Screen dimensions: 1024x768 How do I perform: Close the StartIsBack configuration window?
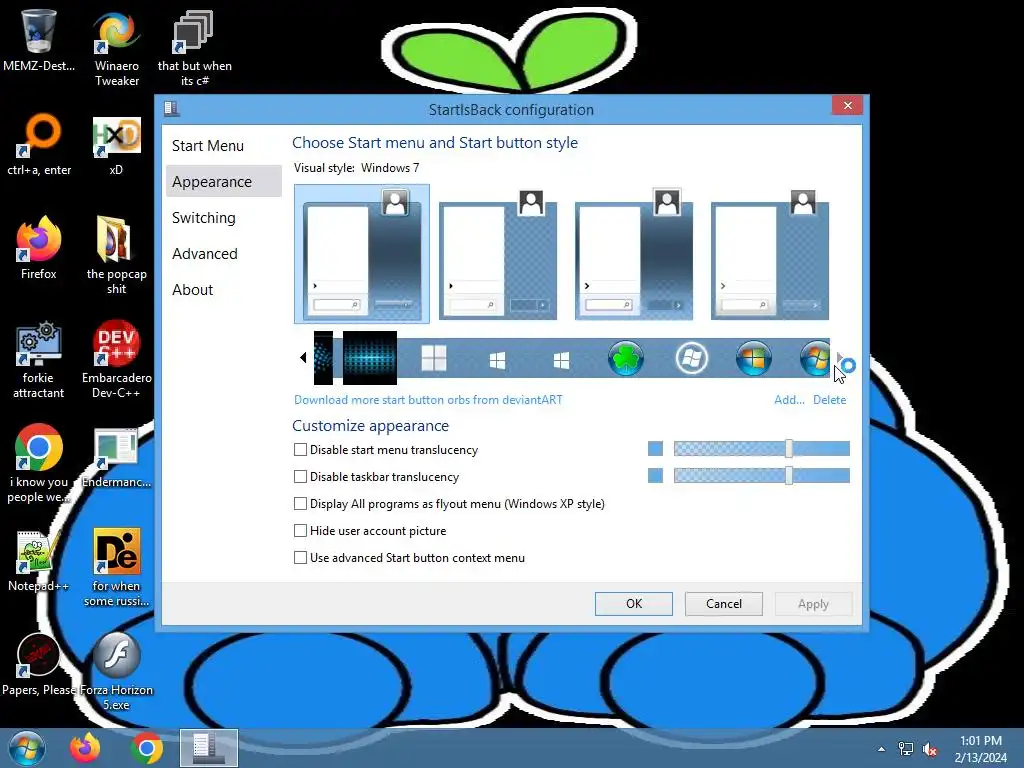[x=848, y=105]
